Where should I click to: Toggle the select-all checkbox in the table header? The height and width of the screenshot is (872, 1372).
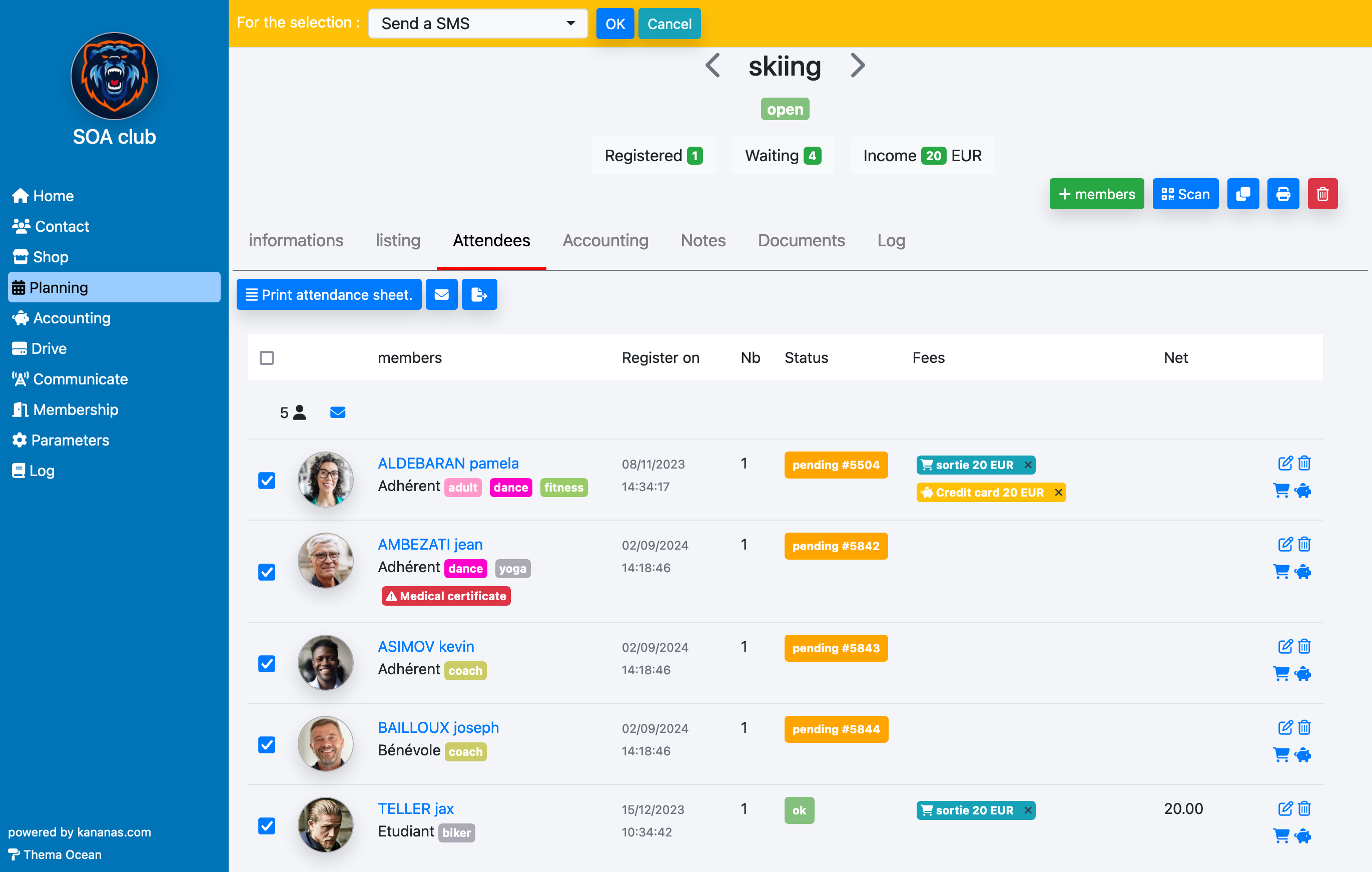point(267,357)
